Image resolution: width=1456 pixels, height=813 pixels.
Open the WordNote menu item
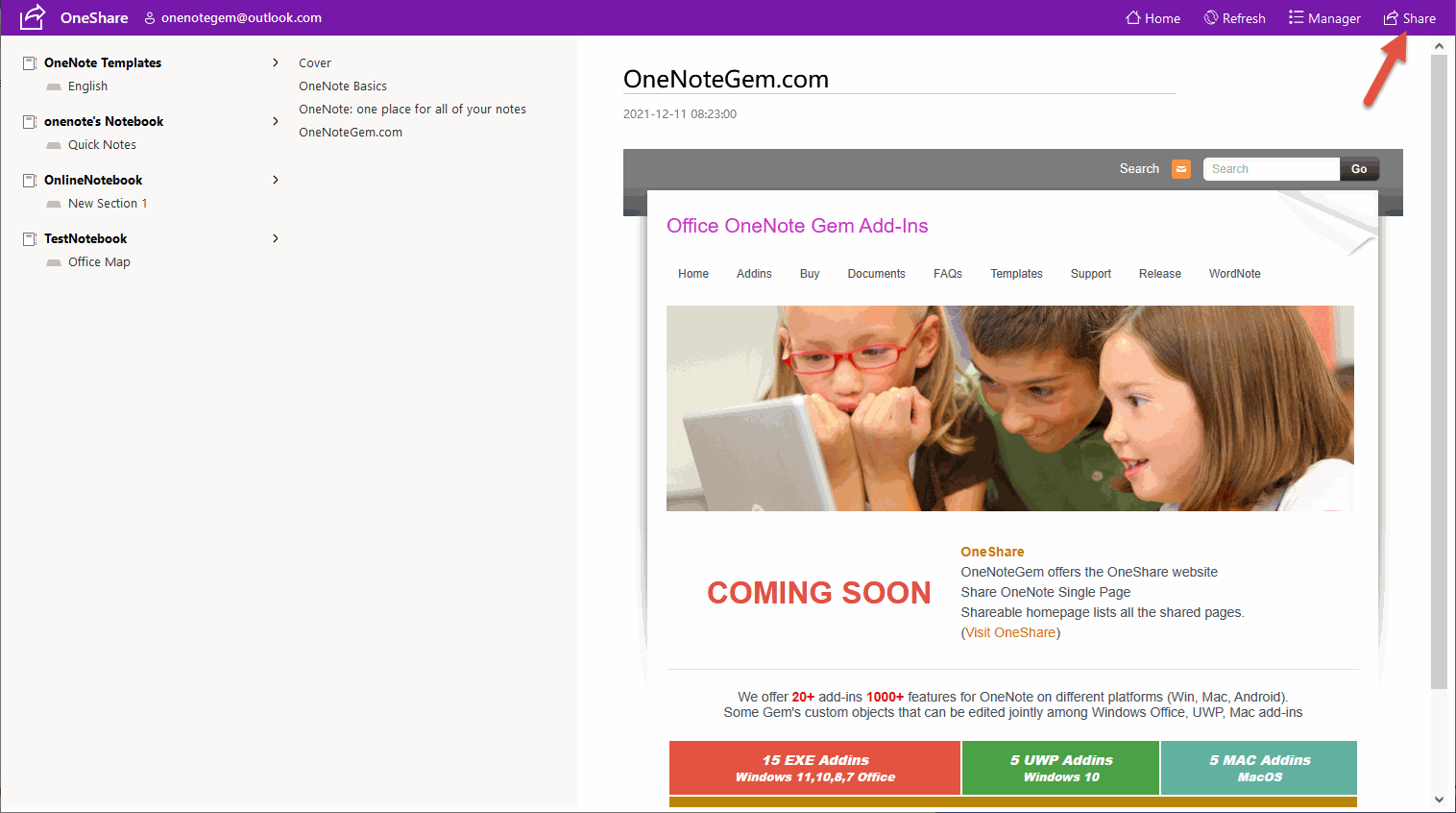[x=1234, y=274]
